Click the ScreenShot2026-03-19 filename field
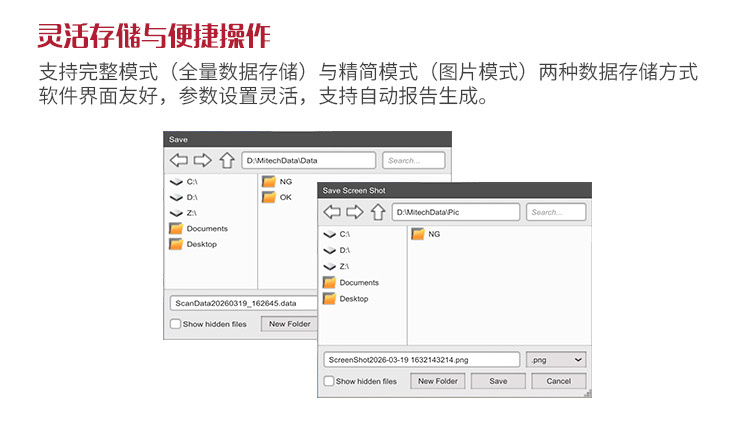 point(422,359)
